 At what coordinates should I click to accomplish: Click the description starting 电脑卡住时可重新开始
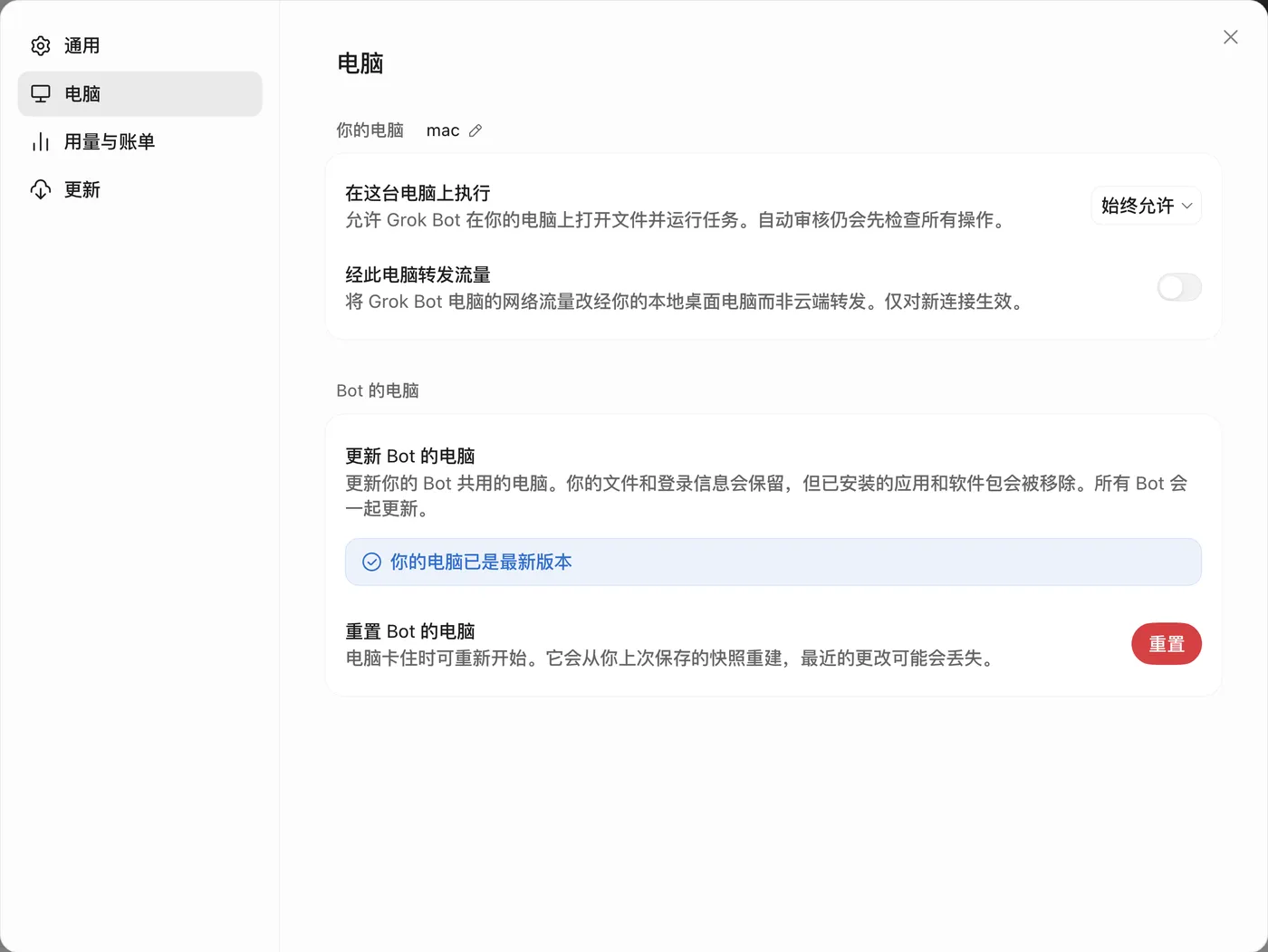673,659
